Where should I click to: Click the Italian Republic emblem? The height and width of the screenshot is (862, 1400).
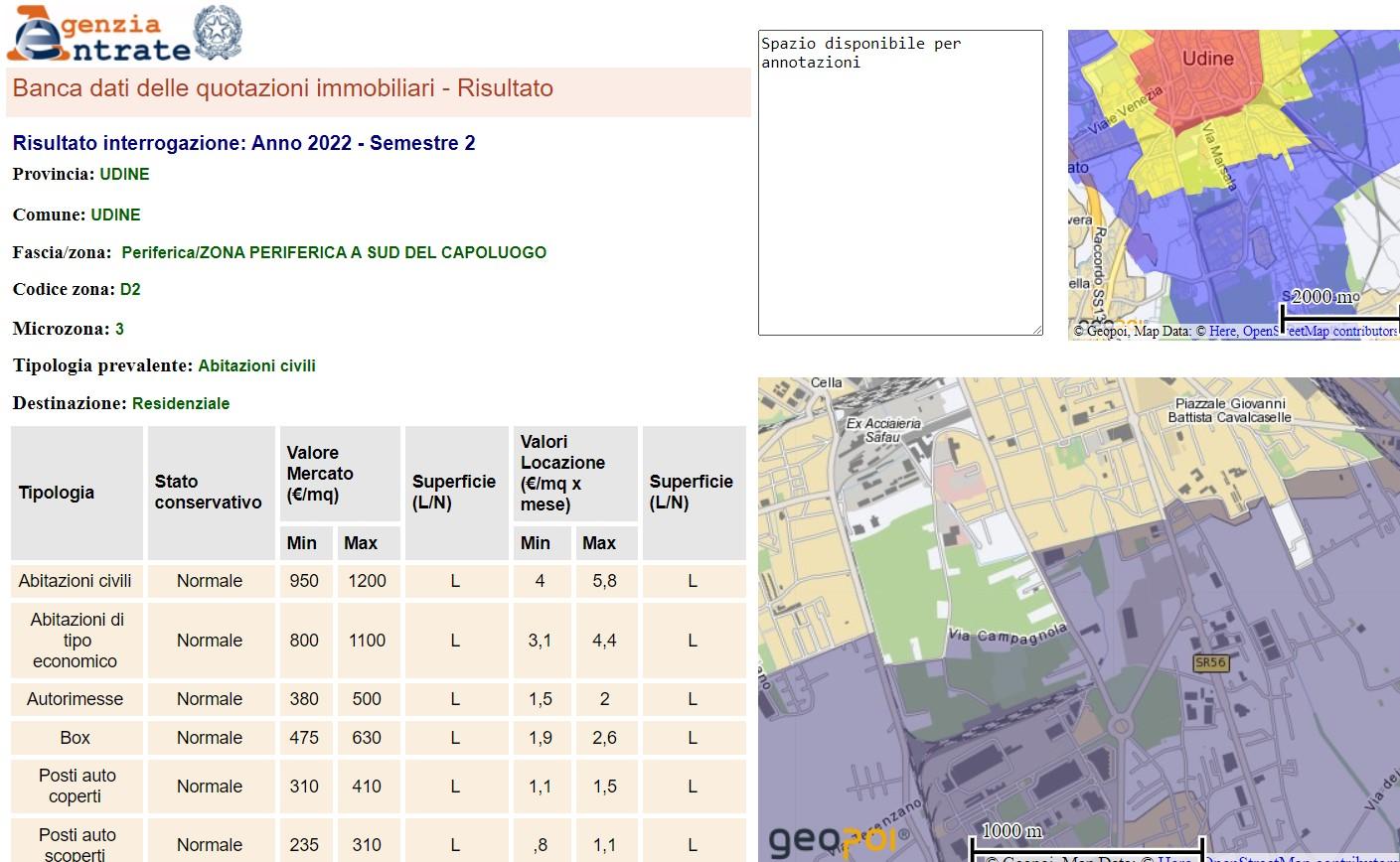click(216, 33)
